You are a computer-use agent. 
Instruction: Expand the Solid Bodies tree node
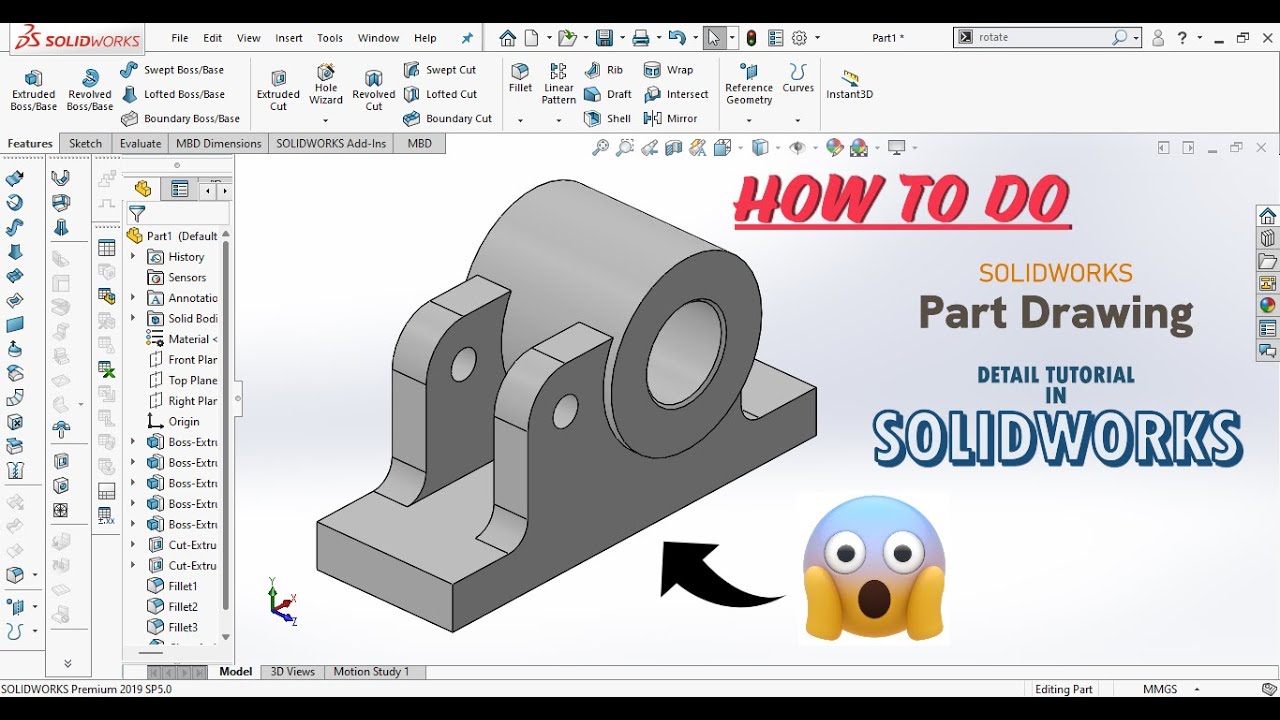(x=133, y=318)
